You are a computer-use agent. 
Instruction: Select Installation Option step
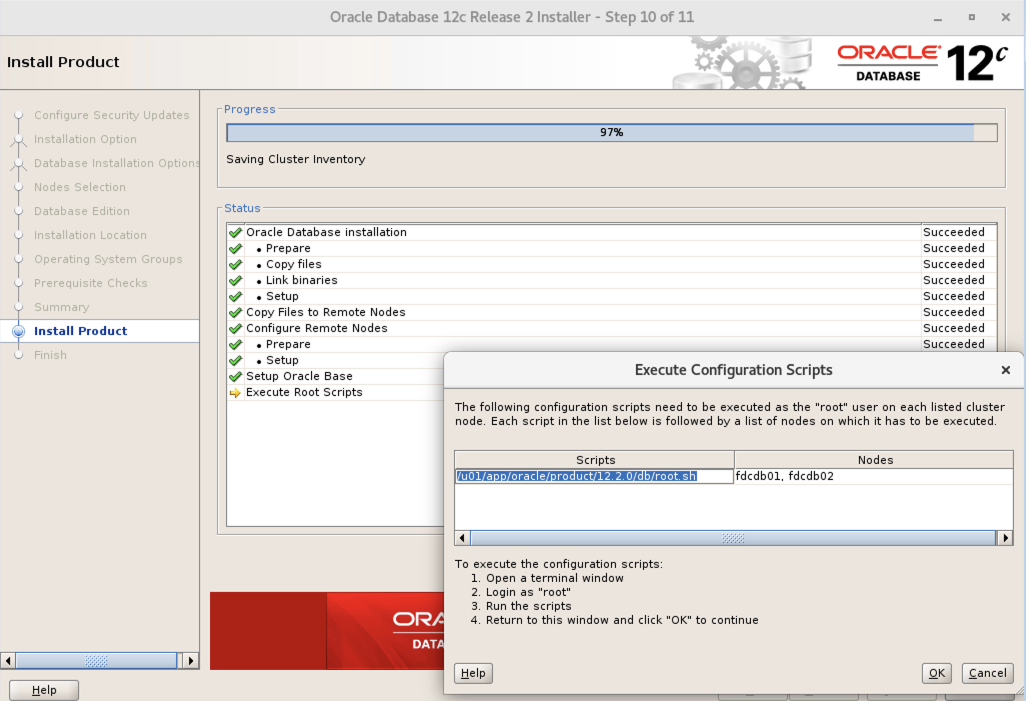click(x=85, y=139)
